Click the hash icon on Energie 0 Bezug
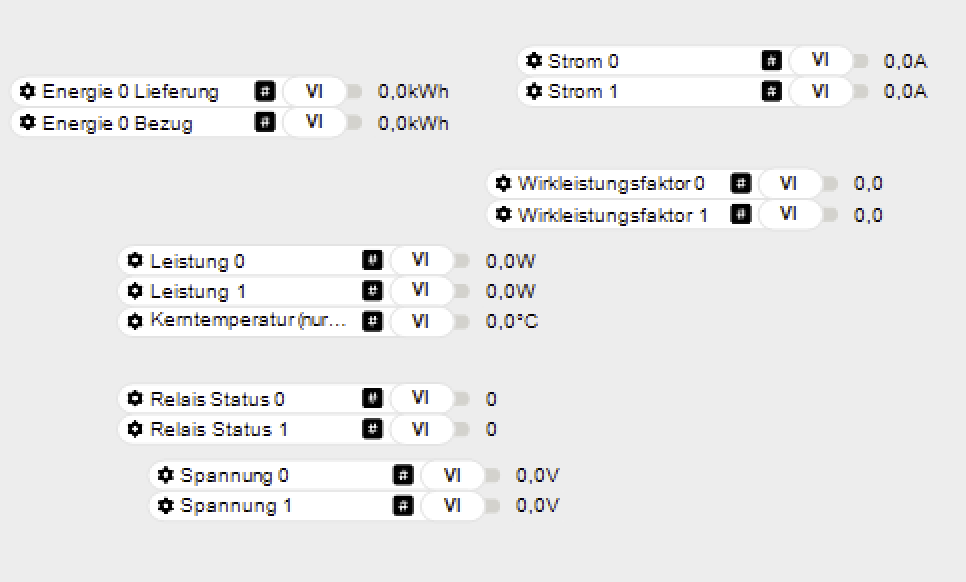 (265, 123)
